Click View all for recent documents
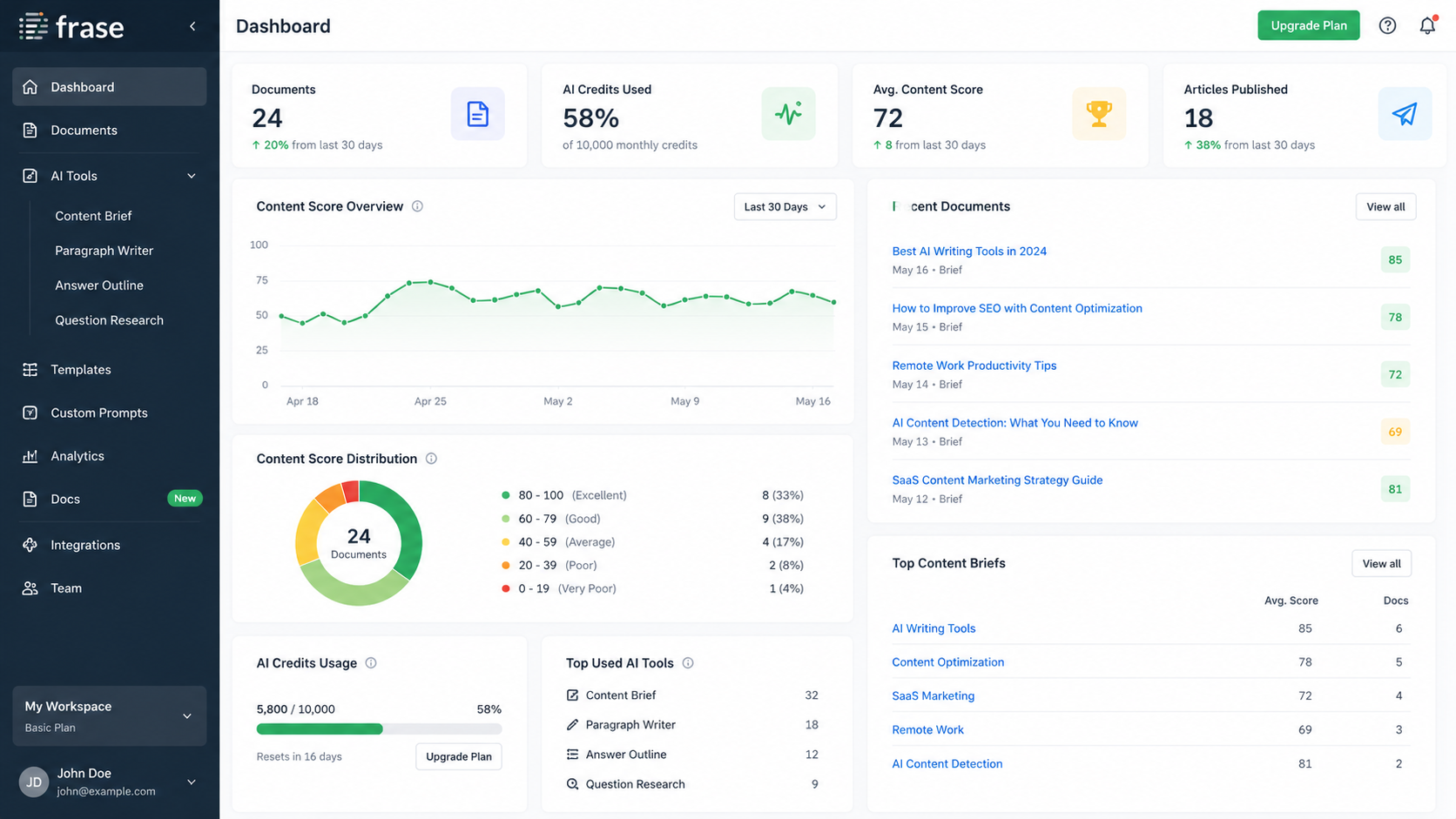 [x=1385, y=207]
